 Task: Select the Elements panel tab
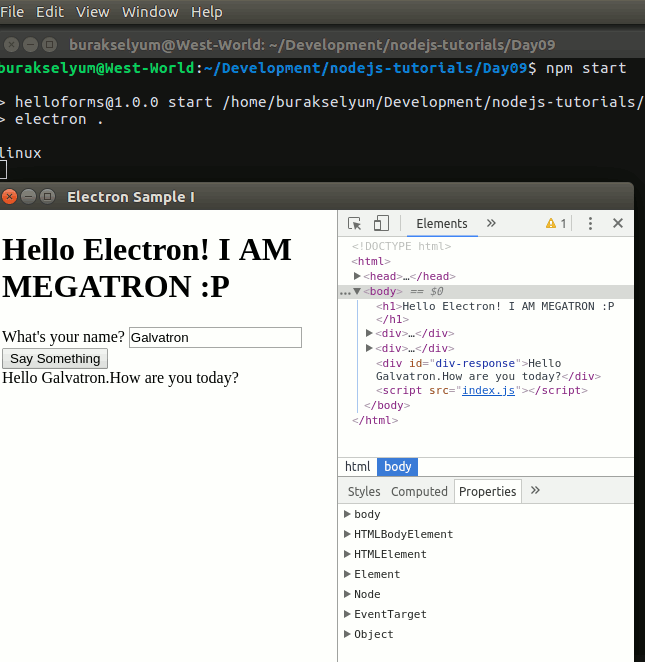[441, 223]
